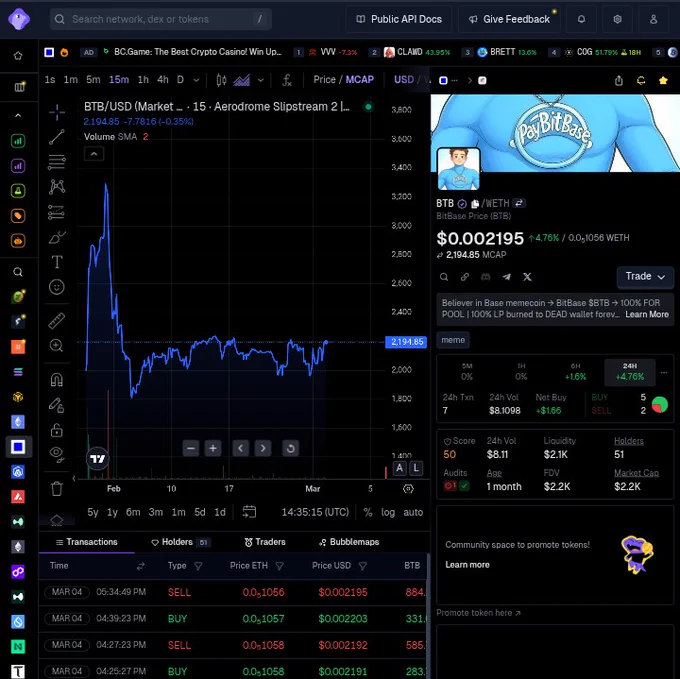The height and width of the screenshot is (679, 680).
Task: Select the pattern drawing tool
Action: point(57,187)
